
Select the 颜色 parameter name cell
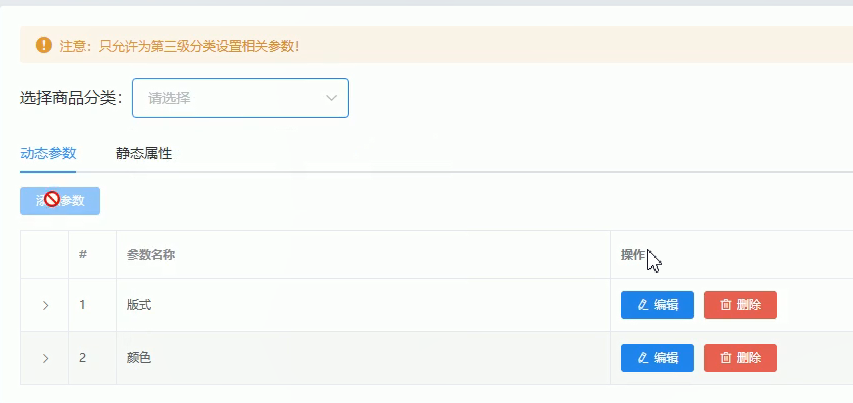pyautogui.click(x=363, y=358)
